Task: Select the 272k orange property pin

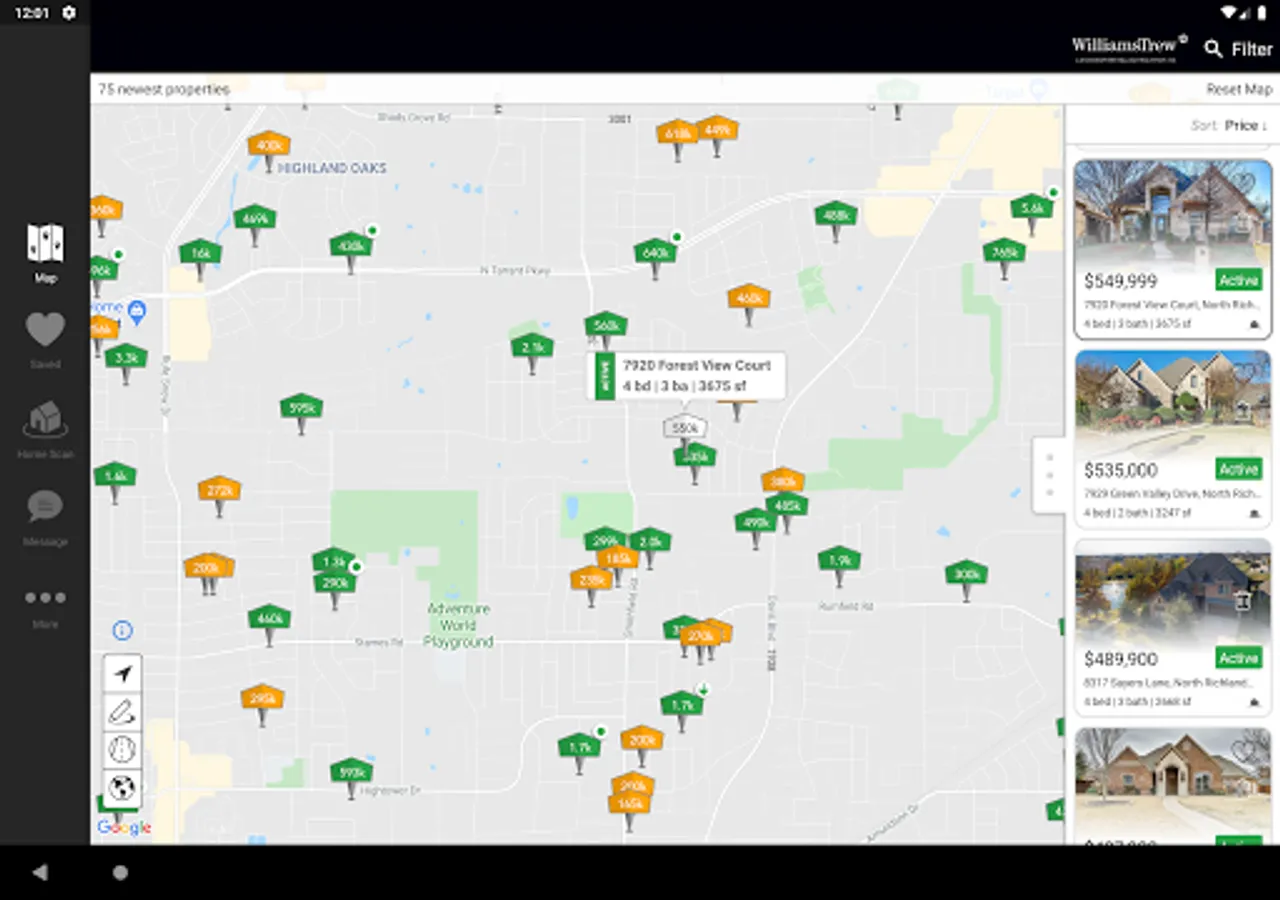Action: [x=219, y=490]
